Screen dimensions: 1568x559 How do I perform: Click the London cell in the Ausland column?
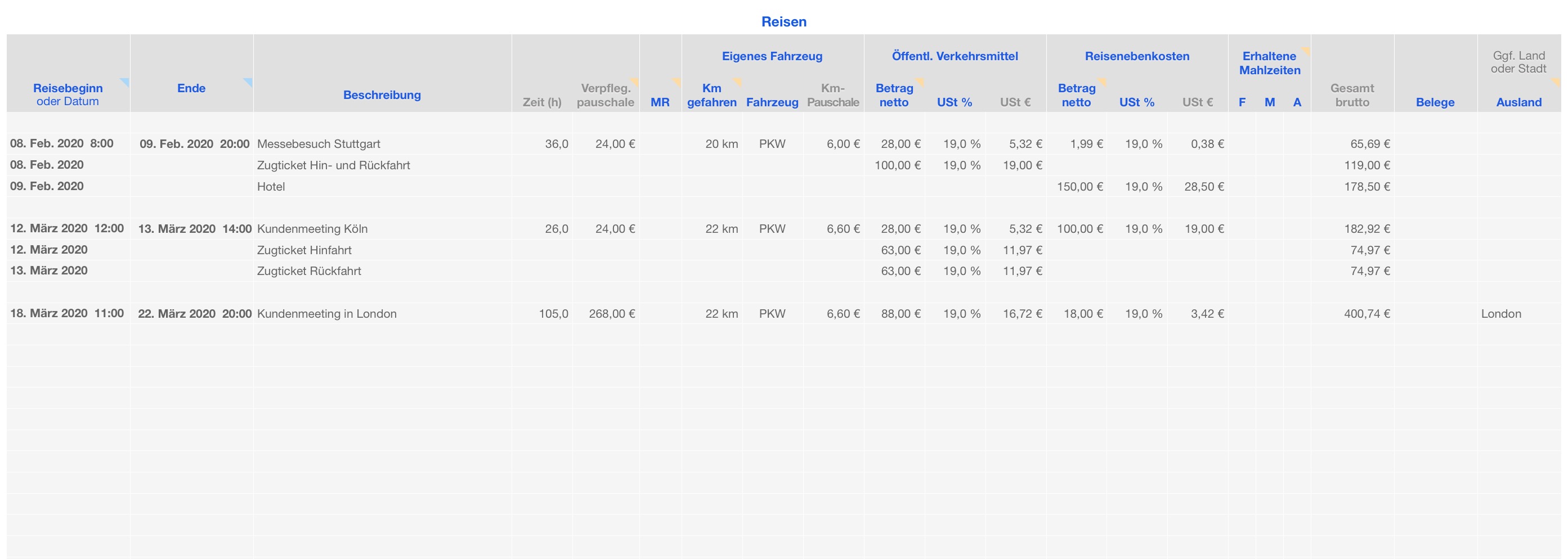coord(1501,314)
